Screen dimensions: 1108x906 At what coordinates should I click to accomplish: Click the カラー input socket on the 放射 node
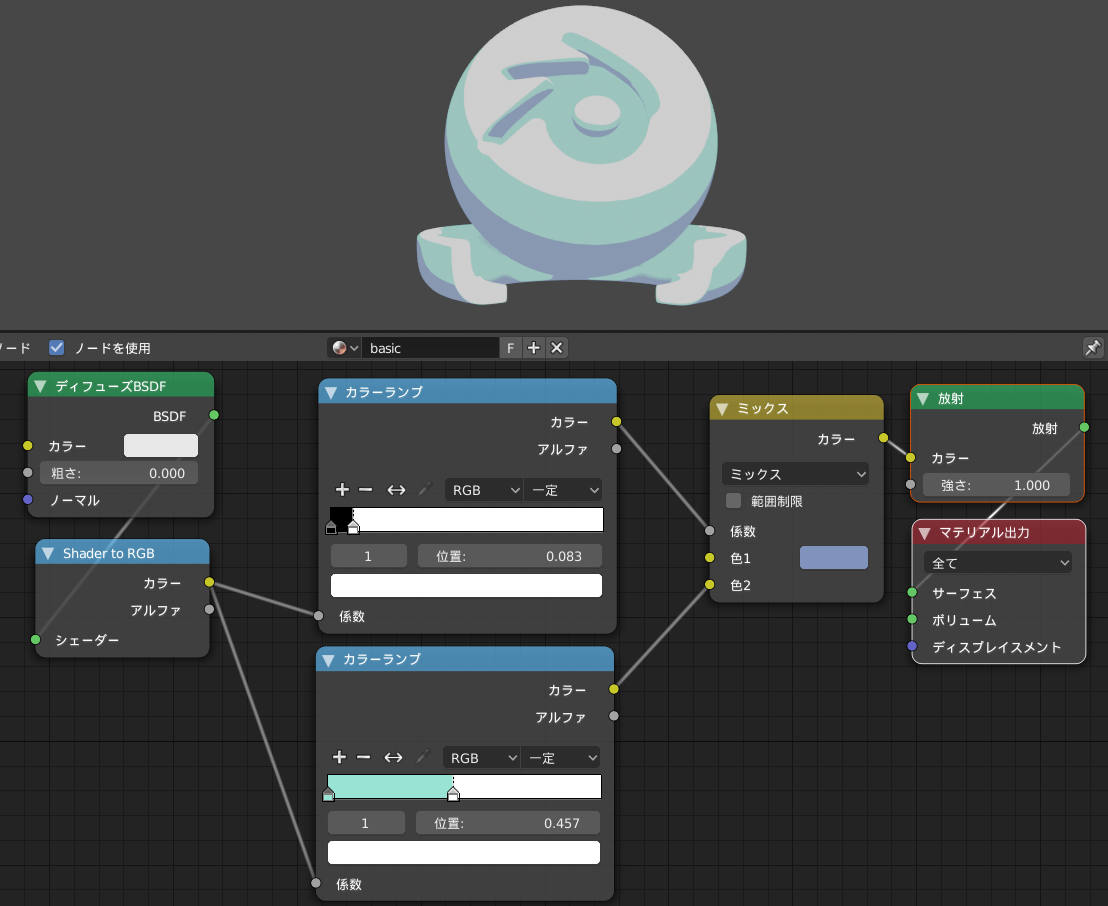pyautogui.click(x=911, y=458)
